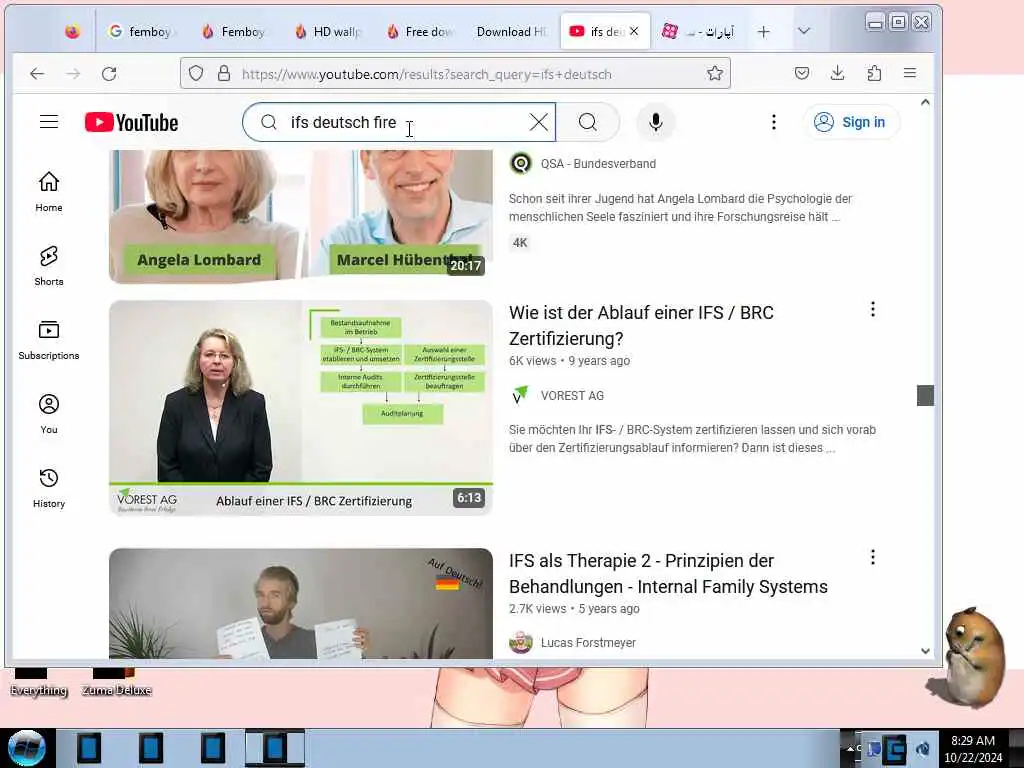Viewport: 1024px width, 768px height.
Task: Open Shorts in the YouTube sidebar
Action: click(x=49, y=266)
